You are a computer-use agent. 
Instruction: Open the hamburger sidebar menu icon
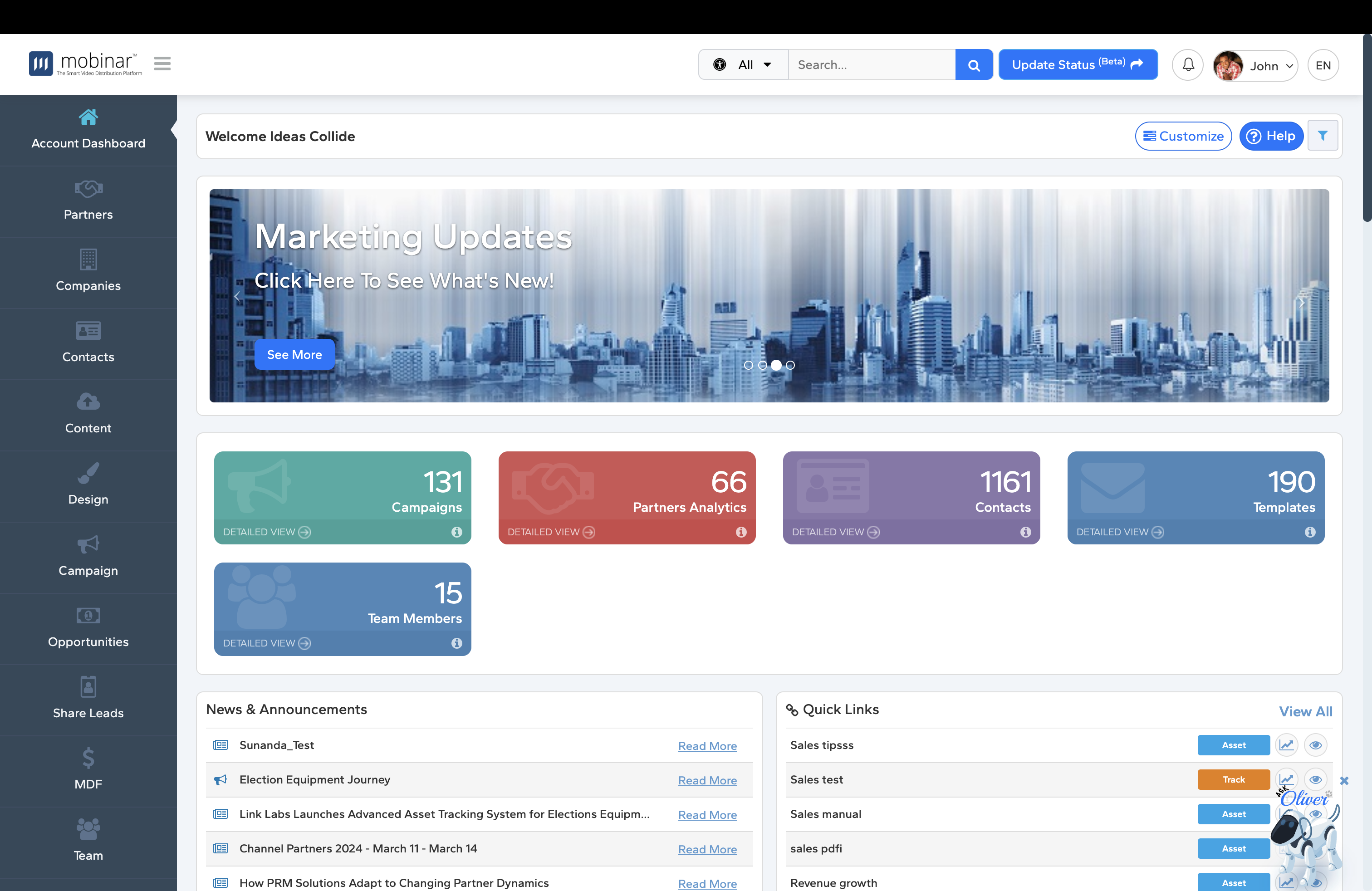[162, 64]
